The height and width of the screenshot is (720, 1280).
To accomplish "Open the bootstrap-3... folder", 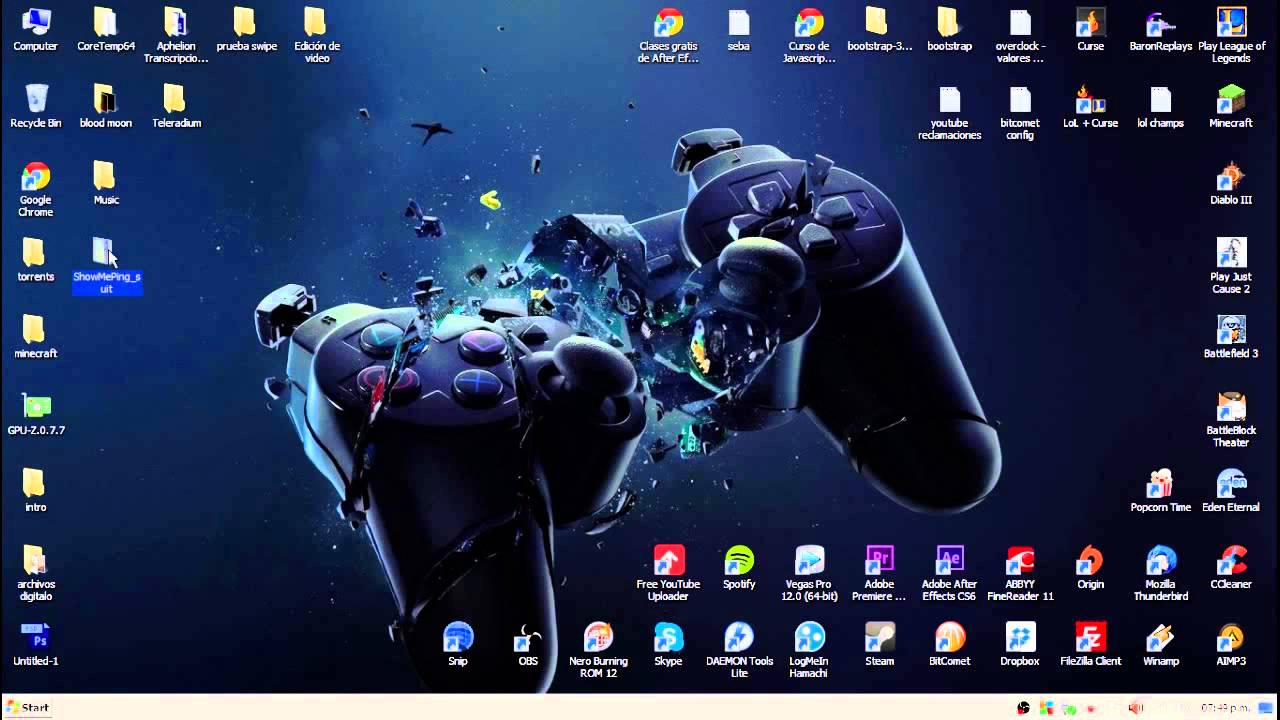I will point(879,30).
